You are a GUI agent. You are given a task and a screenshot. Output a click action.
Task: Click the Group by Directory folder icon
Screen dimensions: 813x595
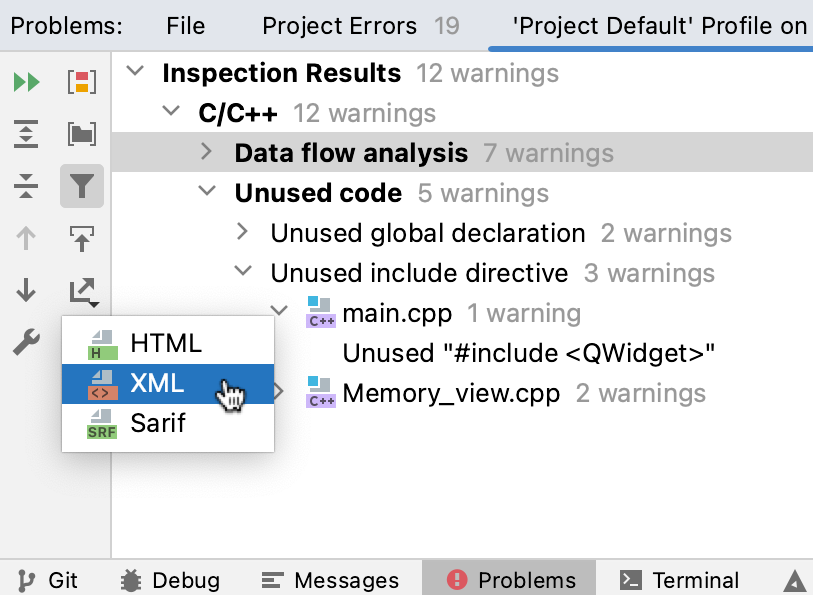82,133
